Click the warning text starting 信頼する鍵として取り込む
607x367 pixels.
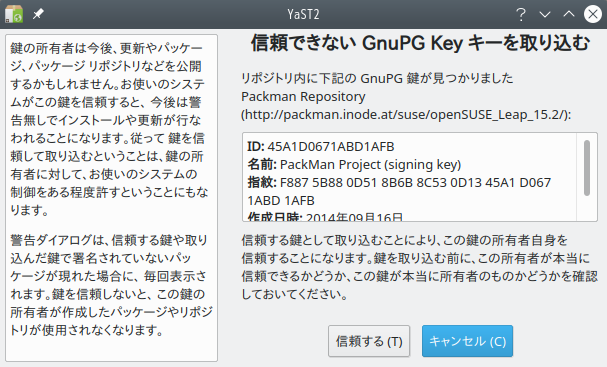pyautogui.click(x=420, y=267)
